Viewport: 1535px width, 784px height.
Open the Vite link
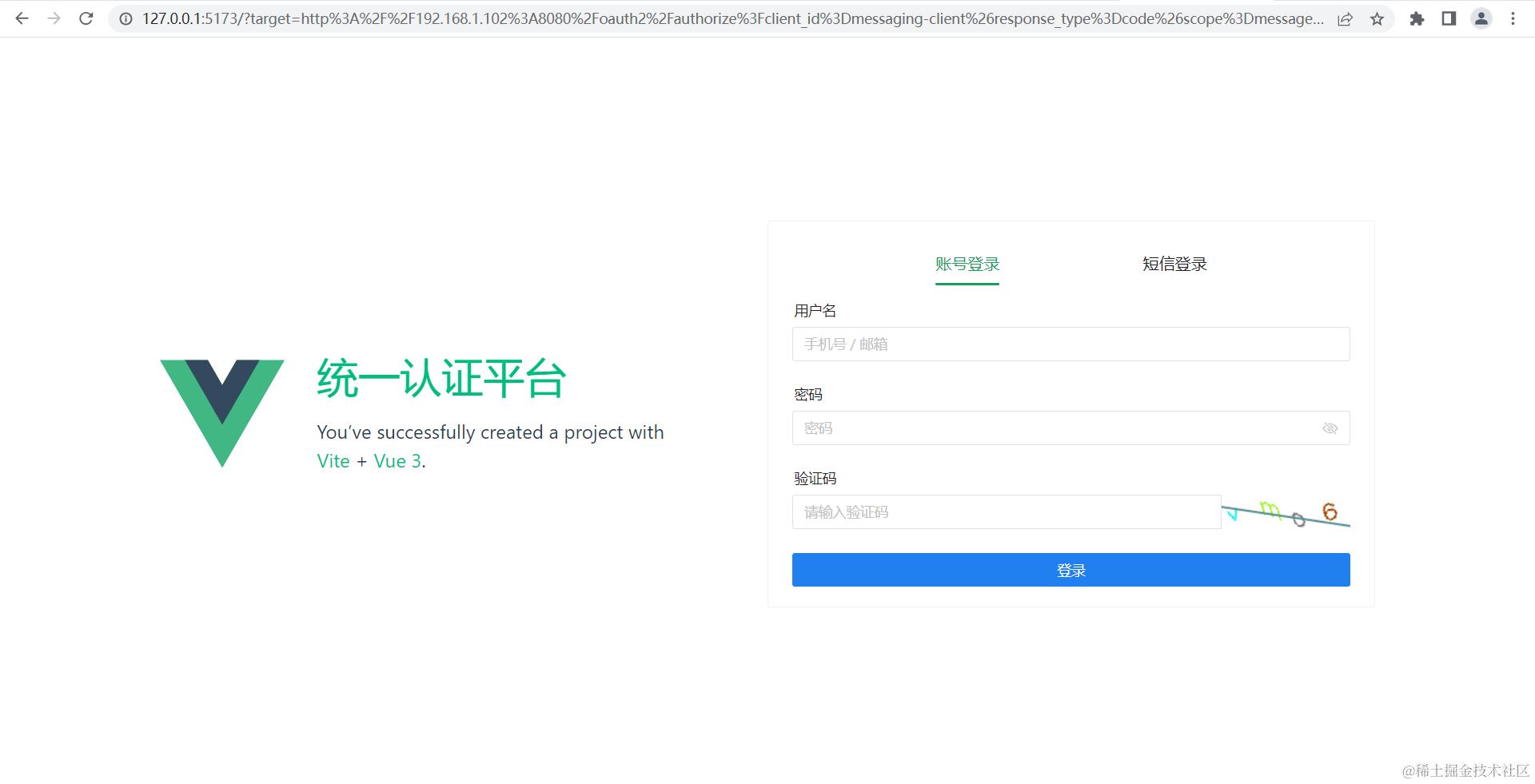click(x=333, y=461)
